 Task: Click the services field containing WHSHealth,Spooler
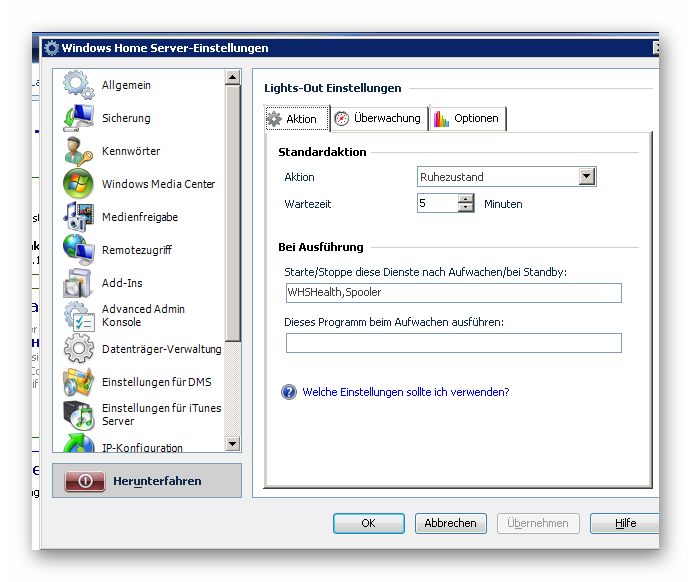(x=453, y=293)
